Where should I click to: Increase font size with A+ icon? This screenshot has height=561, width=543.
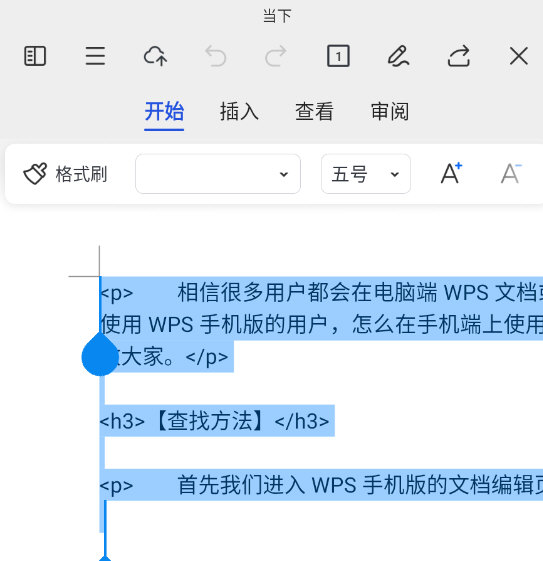click(451, 174)
